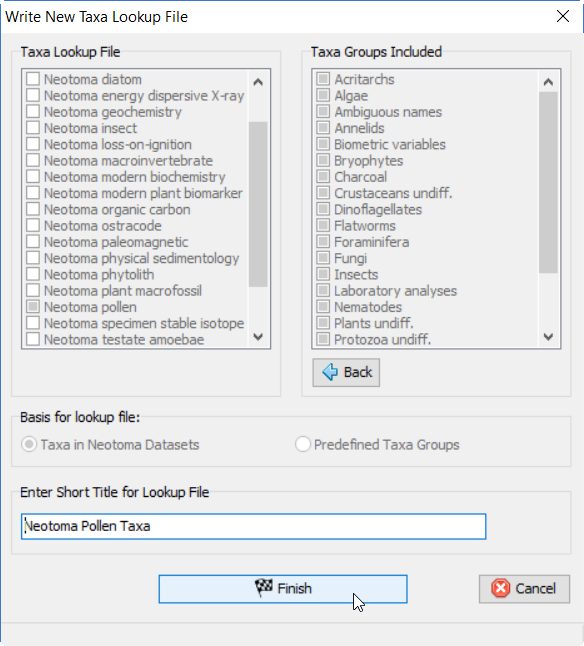The height and width of the screenshot is (646, 584).
Task: Click scroll up arrow in Taxa Groups Included list
Action: tap(548, 82)
